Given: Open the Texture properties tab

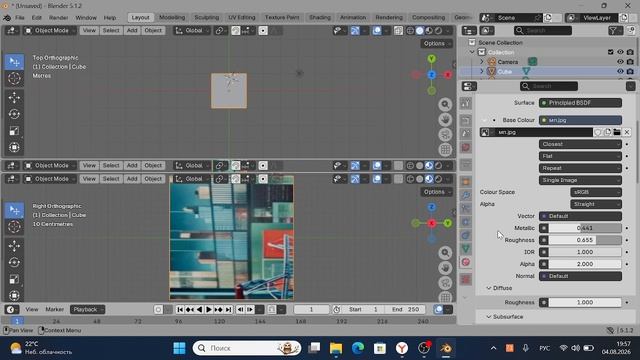Looking at the screenshot, I should tap(466, 280).
